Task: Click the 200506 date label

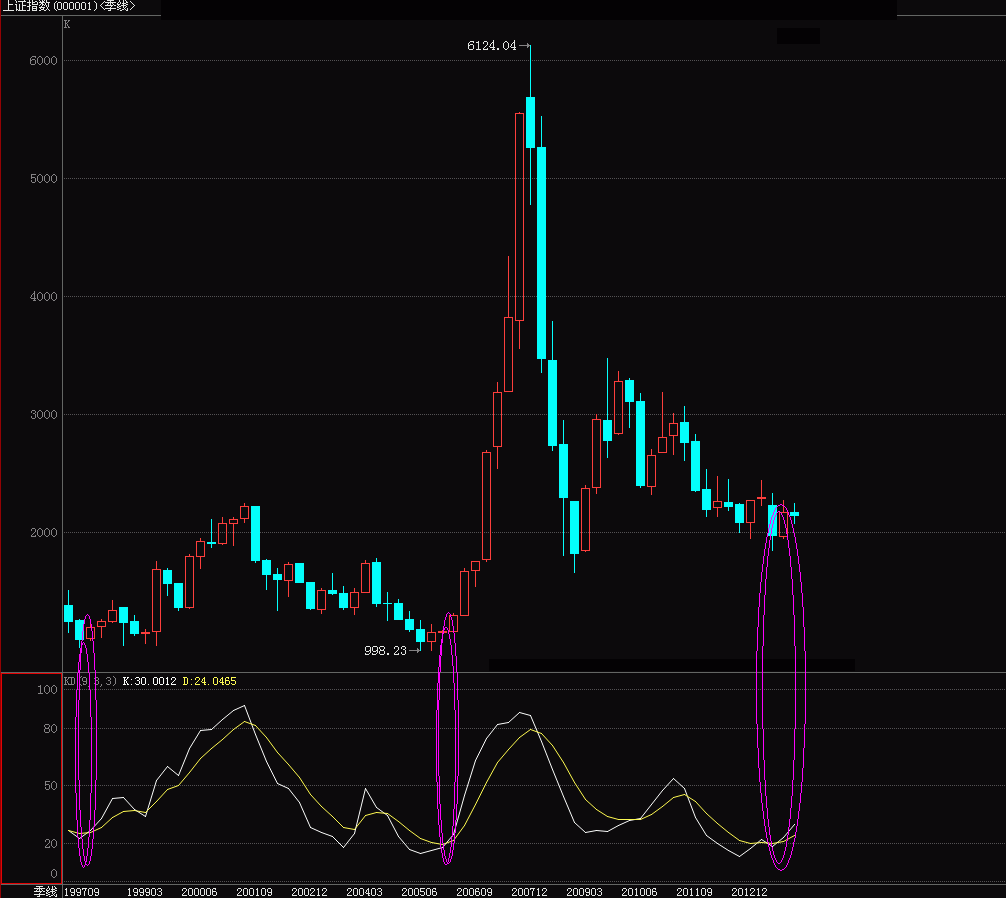Action: 419,892
